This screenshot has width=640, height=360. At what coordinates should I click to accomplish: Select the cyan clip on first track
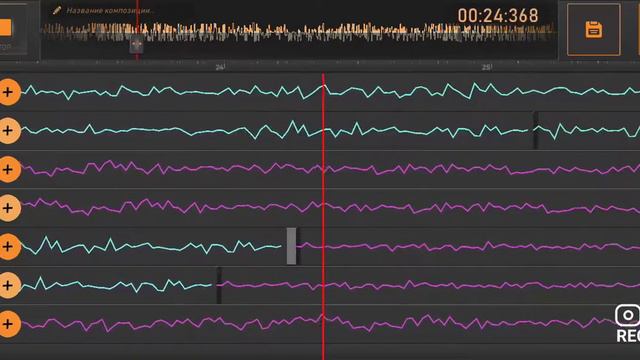coord(331,91)
